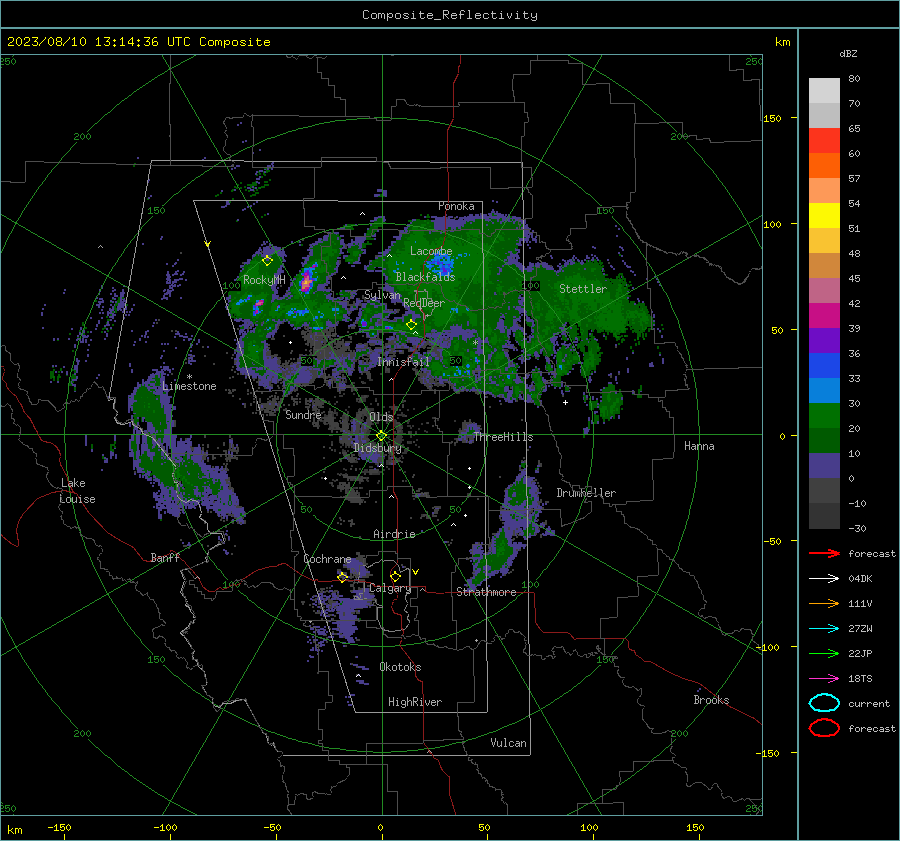The image size is (900, 841).
Task: Click the current legend label
Action: (869, 703)
